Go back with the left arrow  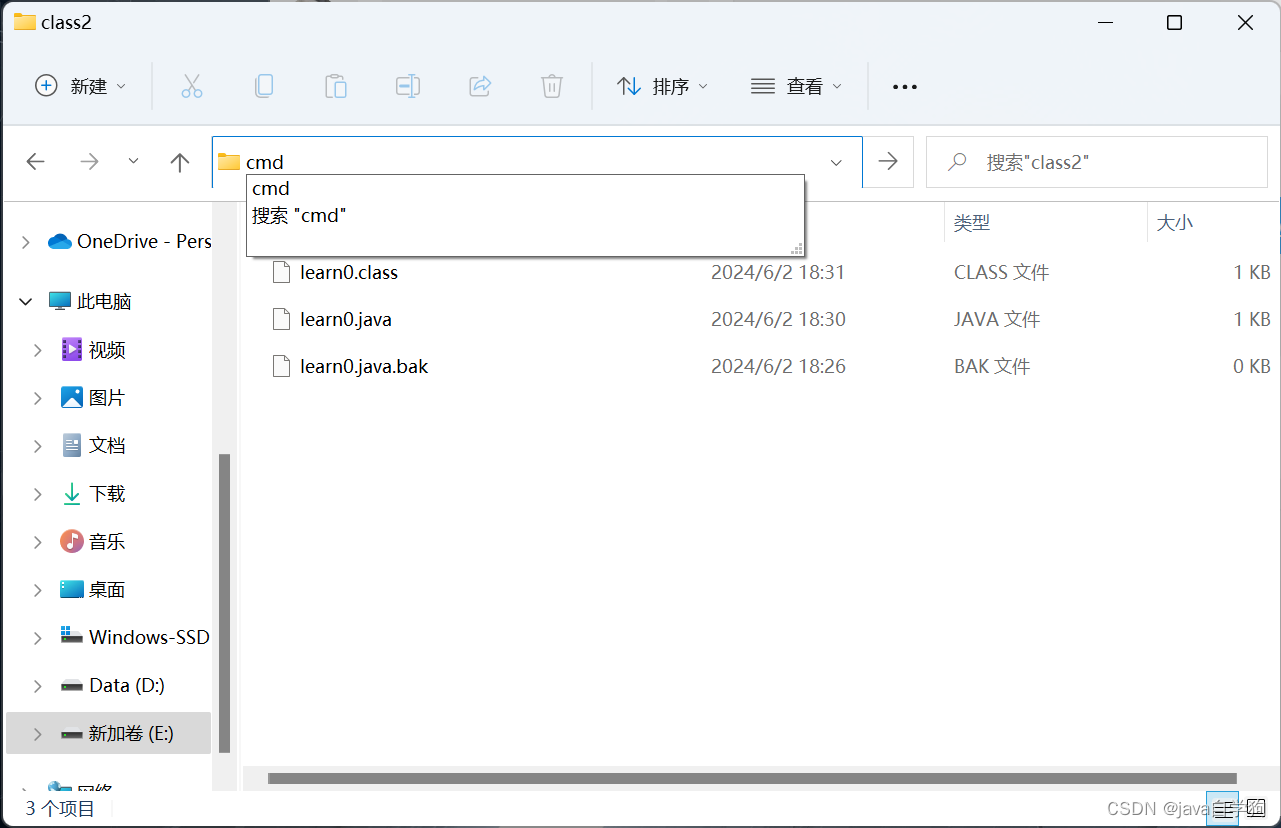36,161
